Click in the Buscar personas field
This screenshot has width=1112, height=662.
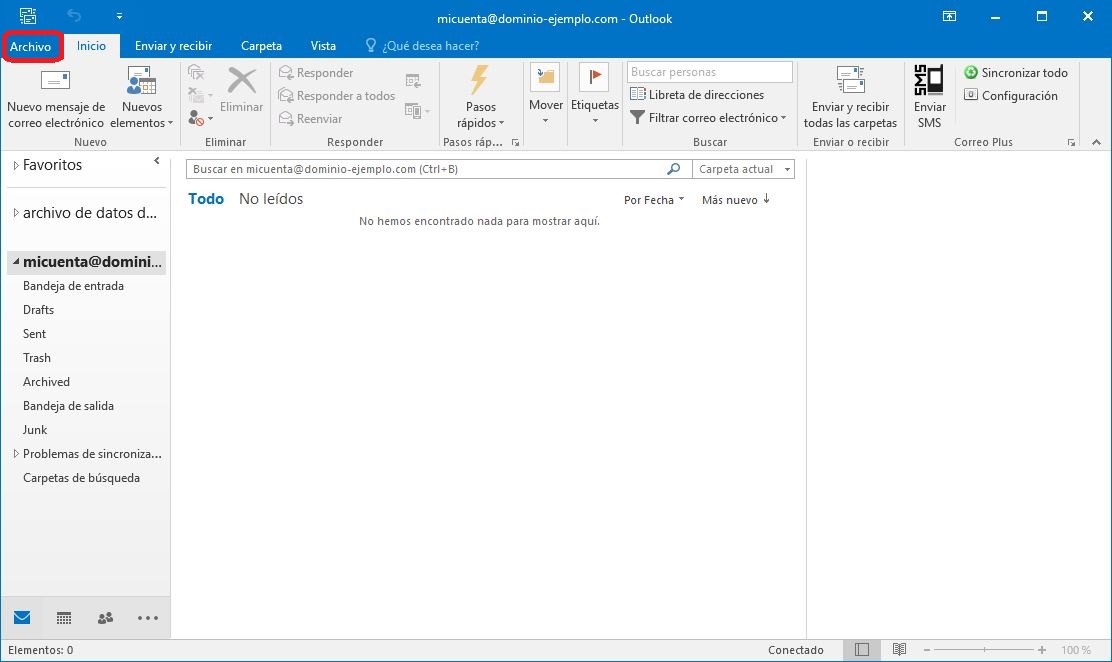click(709, 72)
